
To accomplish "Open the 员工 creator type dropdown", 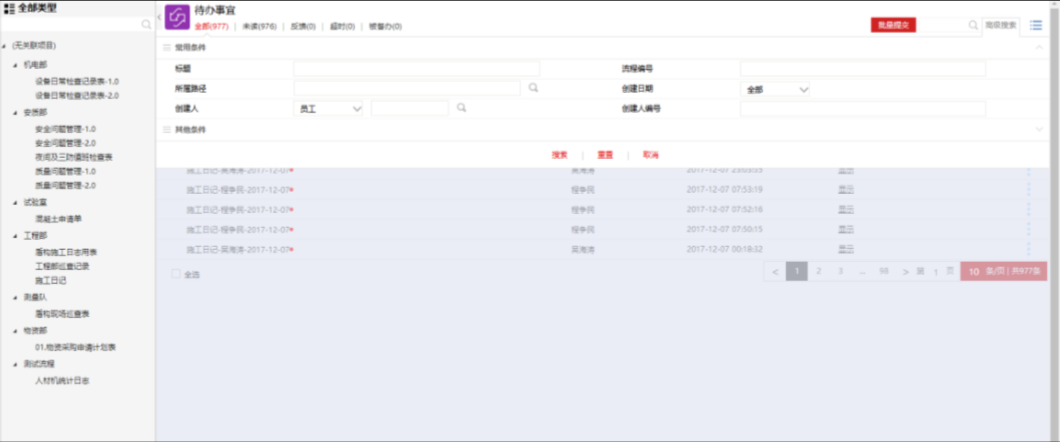I will 329,108.
